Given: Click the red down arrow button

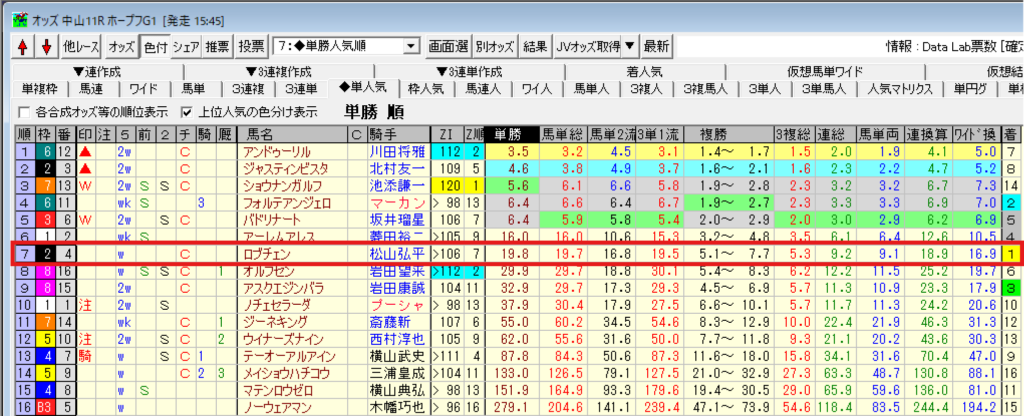Looking at the screenshot, I should 45,46.
